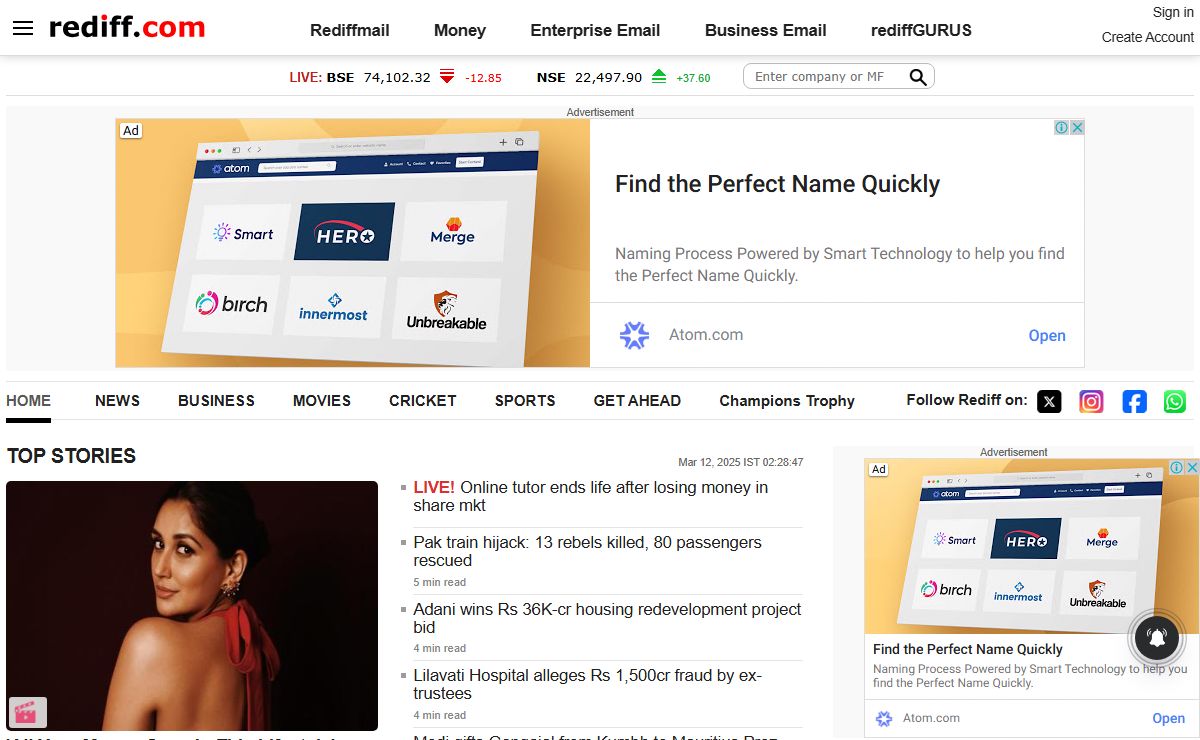This screenshot has width=1200, height=740.
Task: Click the Sign in link
Action: tap(1173, 12)
